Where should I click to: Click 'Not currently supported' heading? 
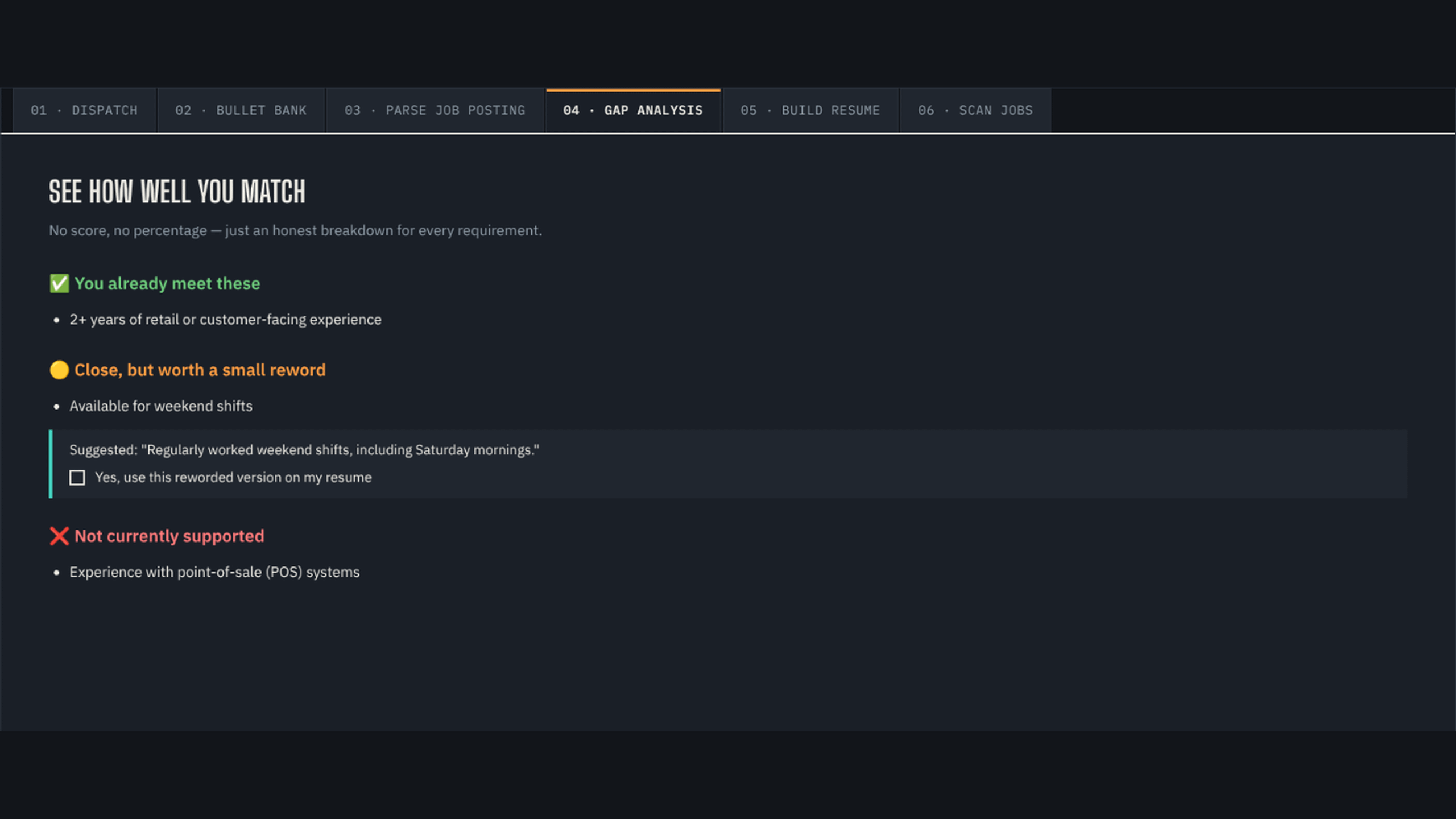169,536
